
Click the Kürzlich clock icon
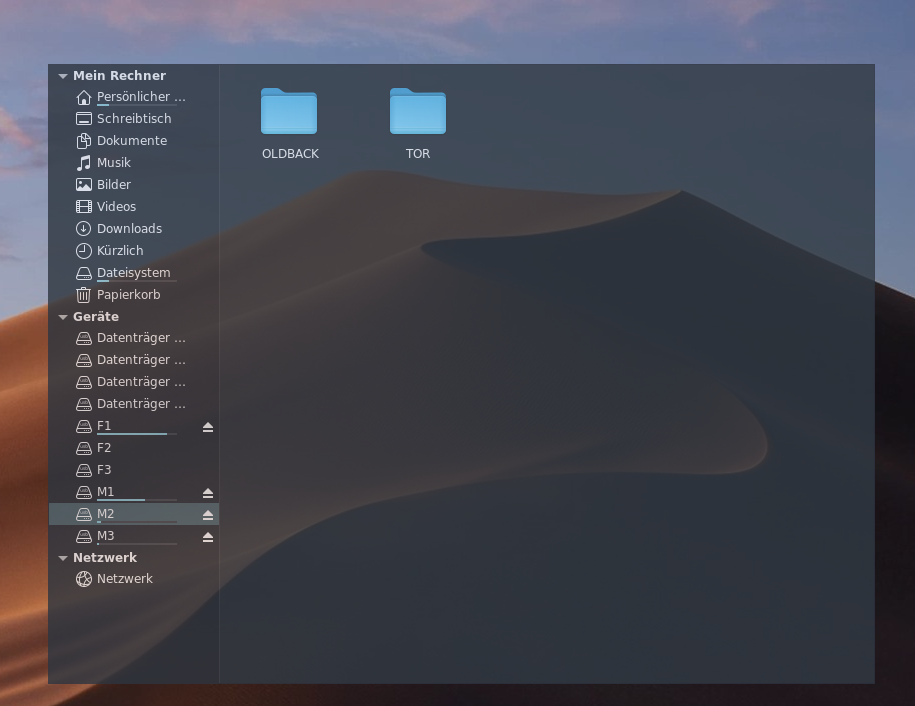pyautogui.click(x=83, y=251)
